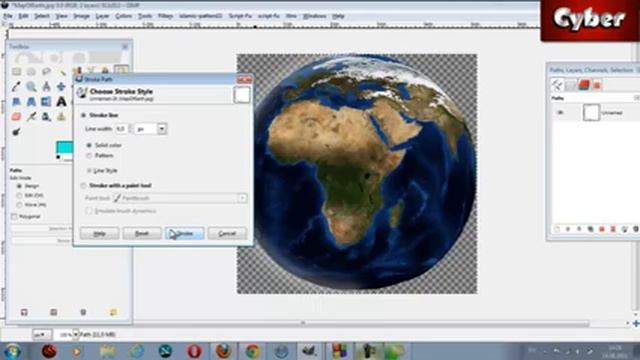Select the Solid color radio button
This screenshot has width=640, height=360.
(89, 145)
